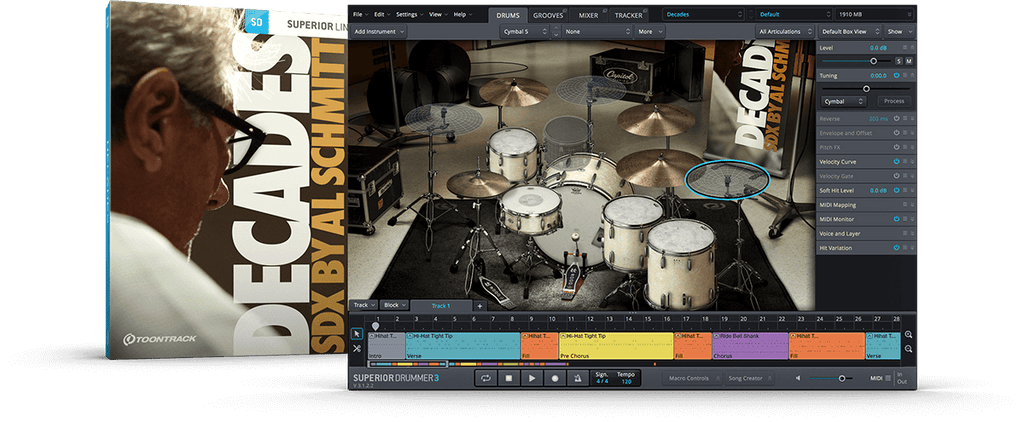Toggle the MIDI Monitor power button
Viewport: 1024px width, 422px height.
point(897,219)
